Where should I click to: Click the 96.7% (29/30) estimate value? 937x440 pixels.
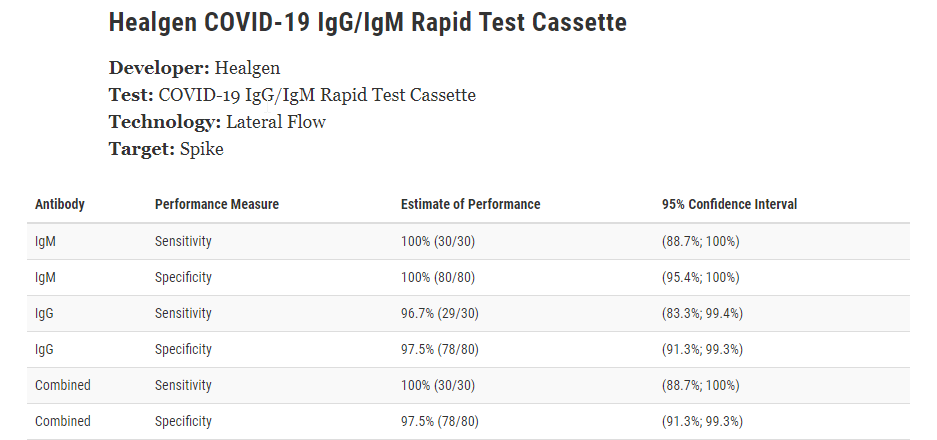440,313
